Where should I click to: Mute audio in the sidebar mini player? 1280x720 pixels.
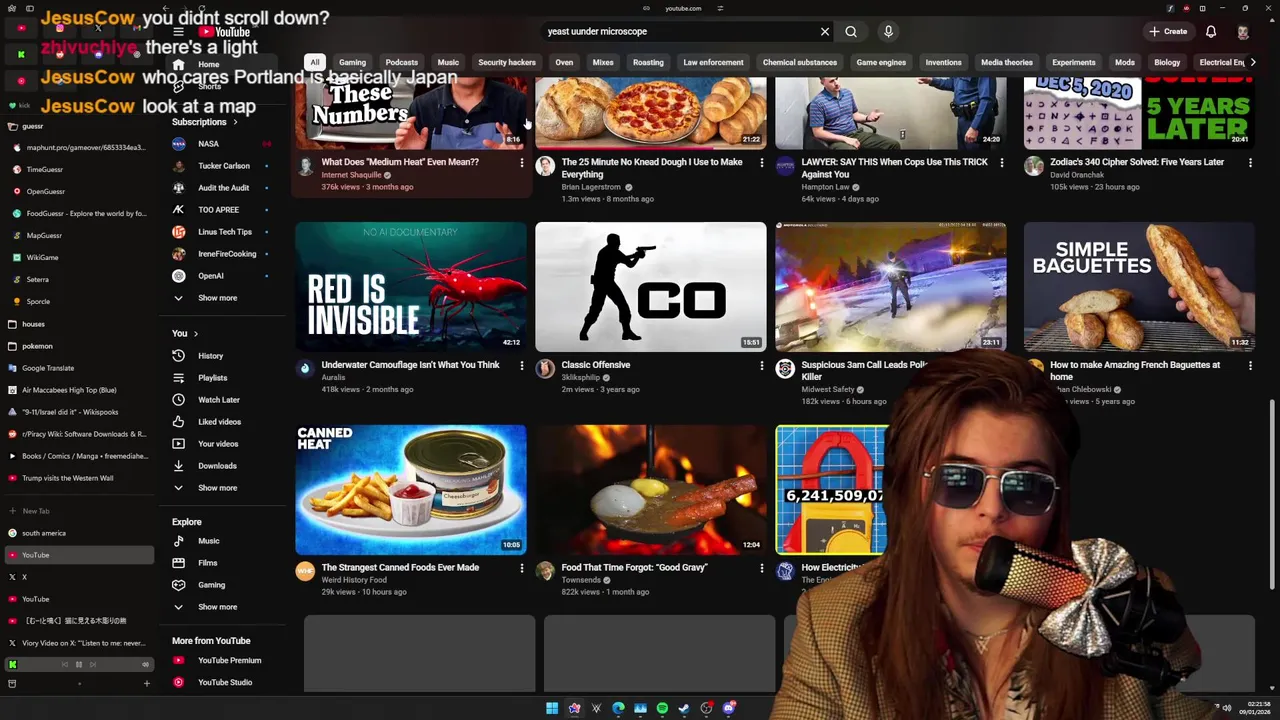pos(145,664)
